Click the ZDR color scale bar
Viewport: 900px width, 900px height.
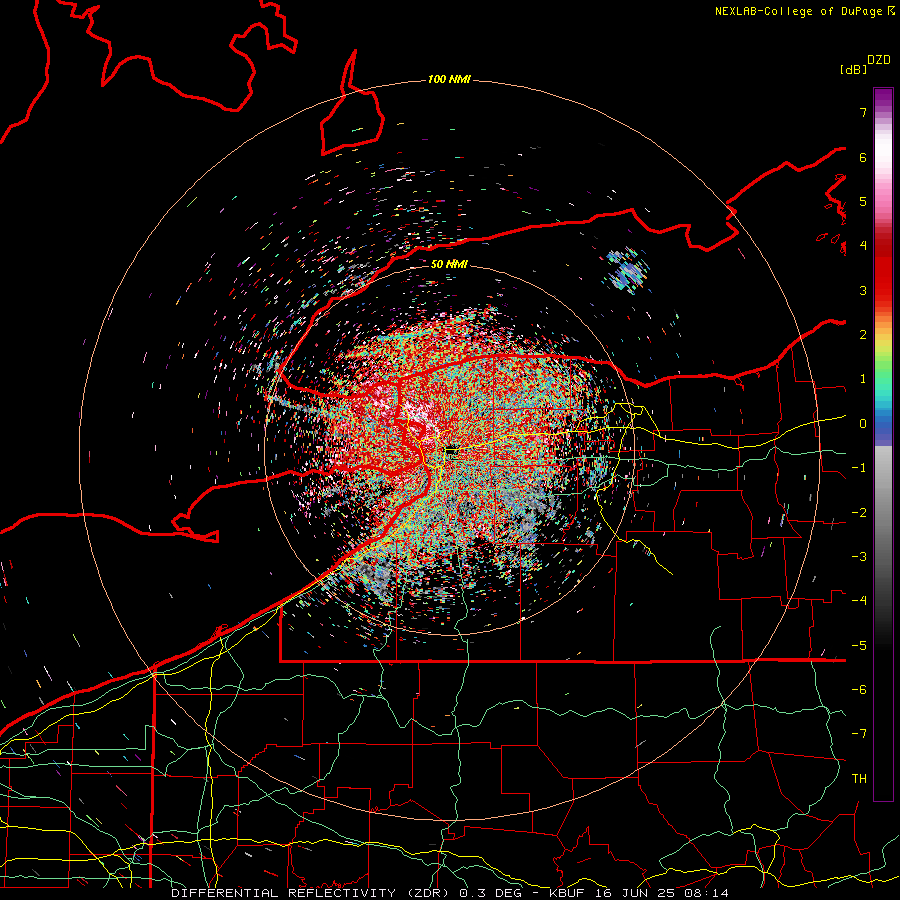click(883, 445)
